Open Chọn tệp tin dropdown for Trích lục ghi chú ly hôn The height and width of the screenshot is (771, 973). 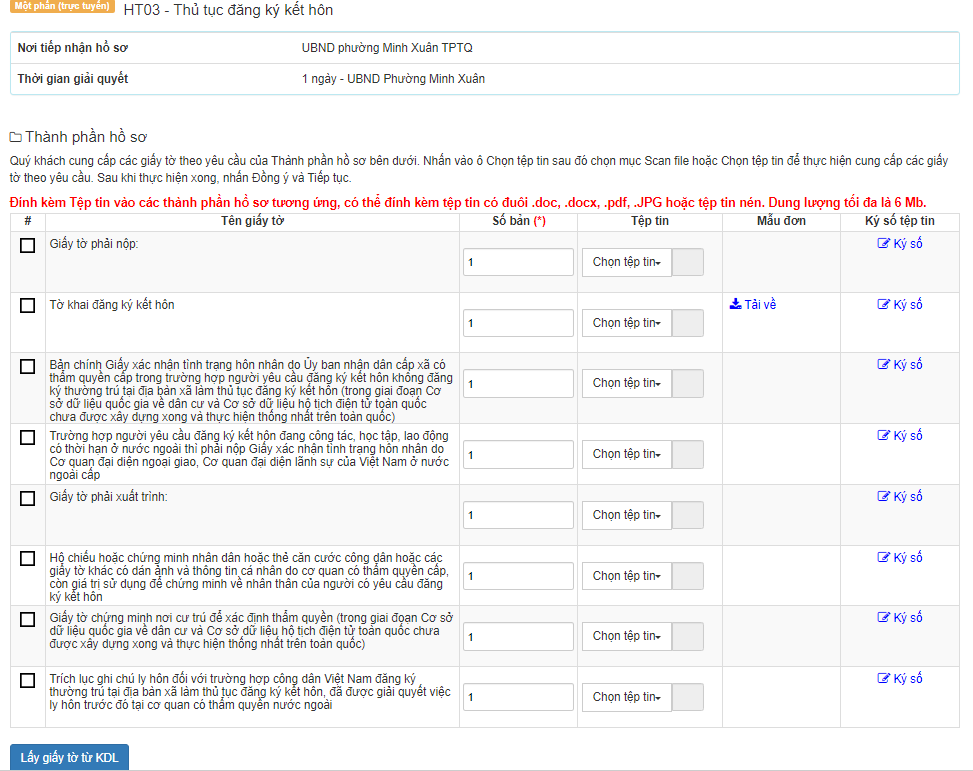coord(627,697)
